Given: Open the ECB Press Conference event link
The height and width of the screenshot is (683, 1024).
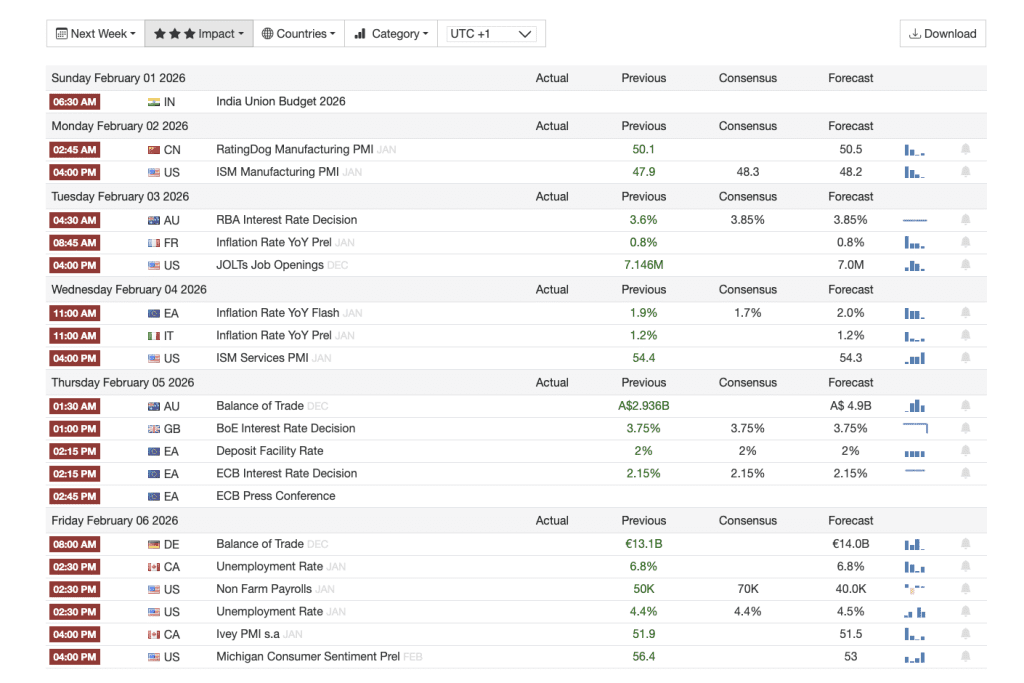Looking at the screenshot, I should pos(275,496).
